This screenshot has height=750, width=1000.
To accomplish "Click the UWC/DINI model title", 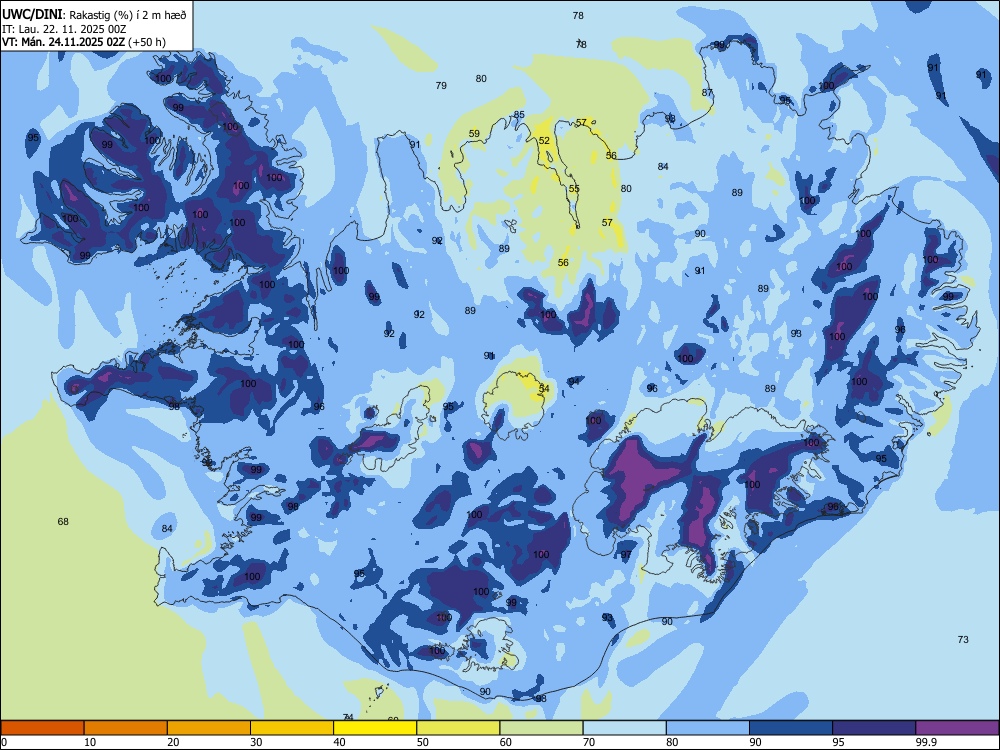I will [x=32, y=13].
